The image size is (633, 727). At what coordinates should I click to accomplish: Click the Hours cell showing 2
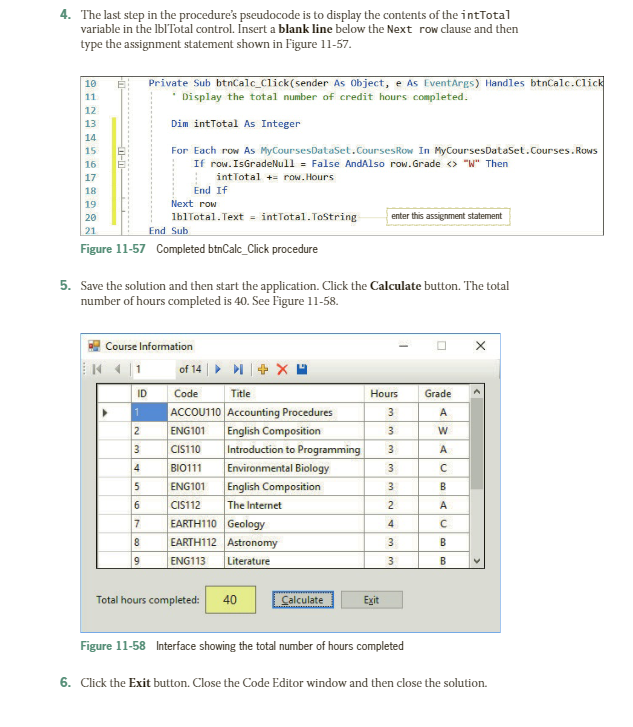391,505
